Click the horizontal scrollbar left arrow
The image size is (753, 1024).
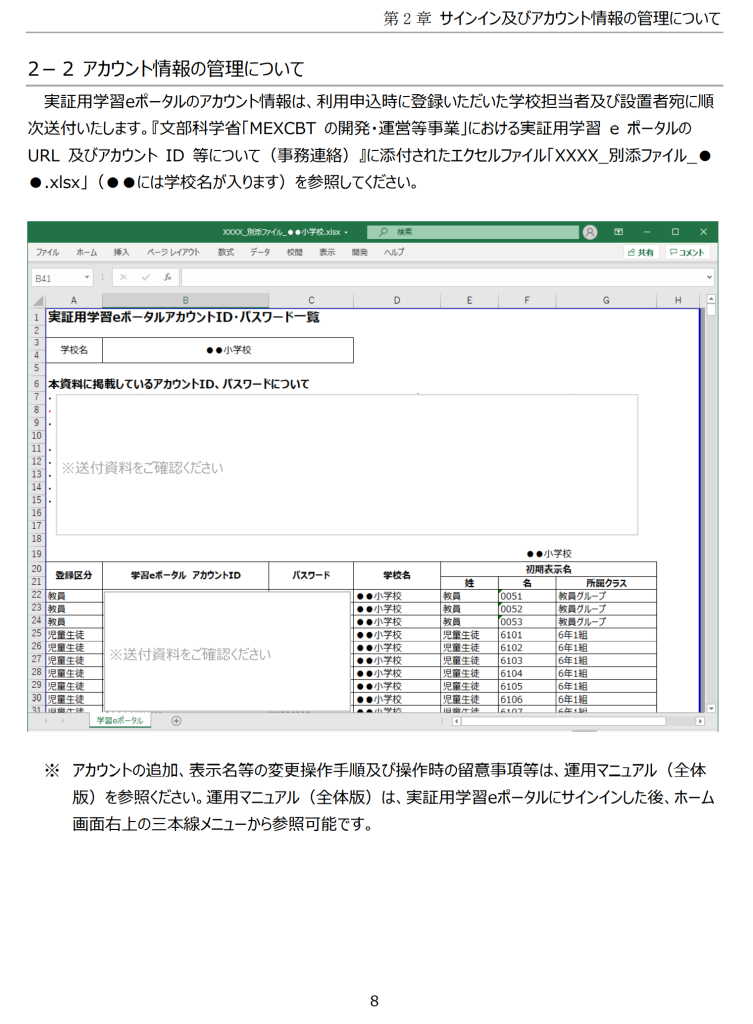(x=457, y=721)
